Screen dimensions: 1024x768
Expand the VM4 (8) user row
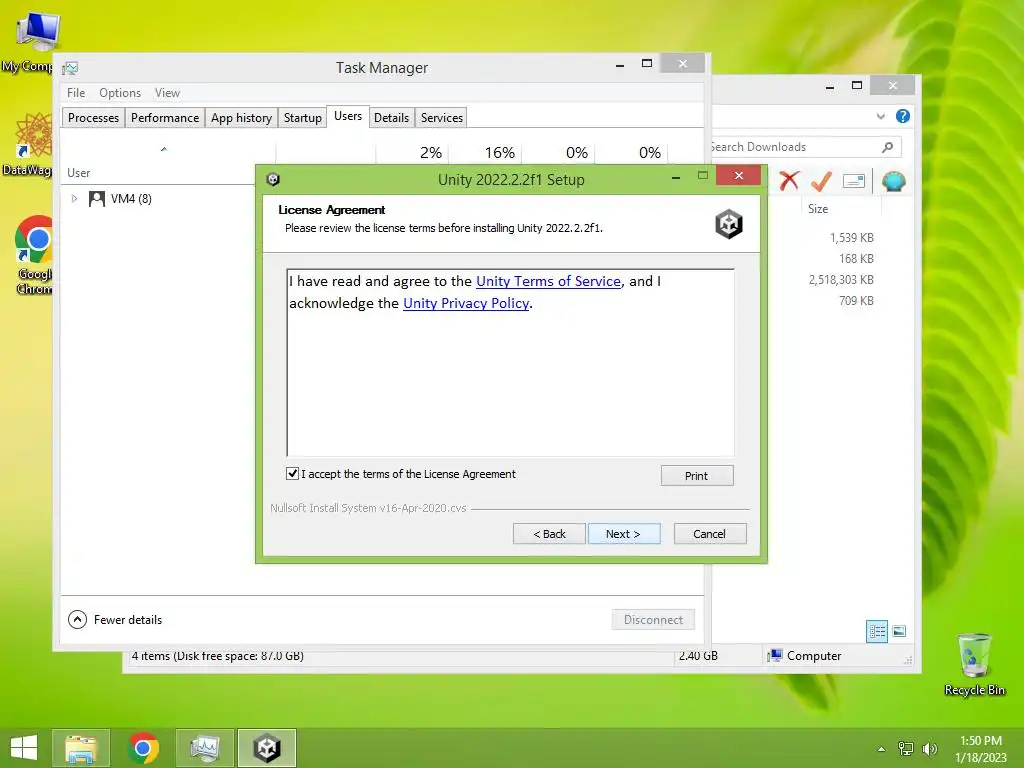pos(74,199)
